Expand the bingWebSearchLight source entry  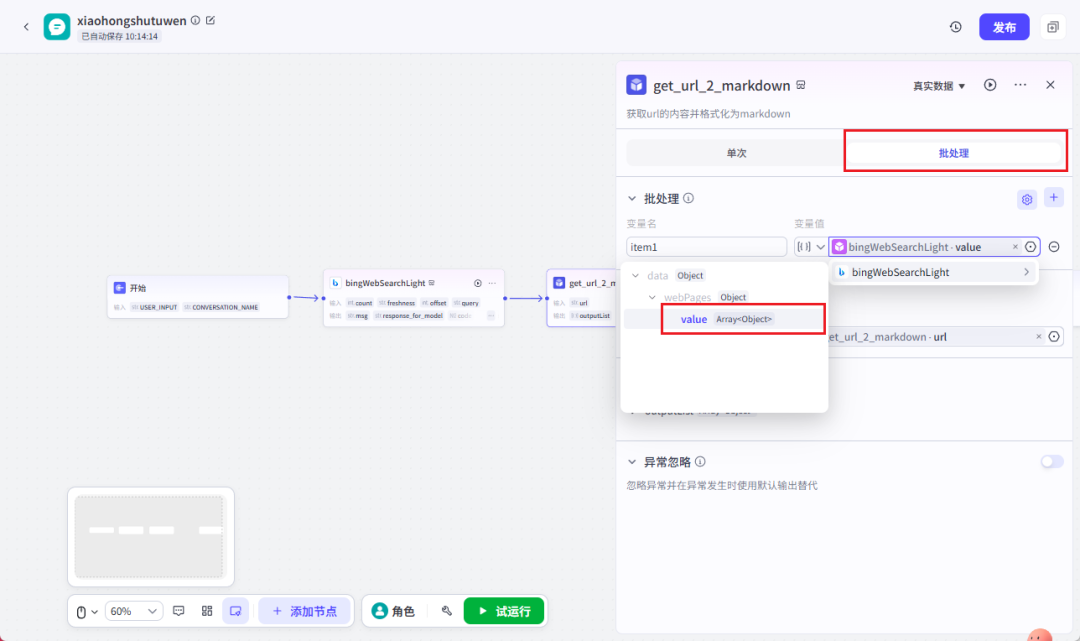coord(935,272)
